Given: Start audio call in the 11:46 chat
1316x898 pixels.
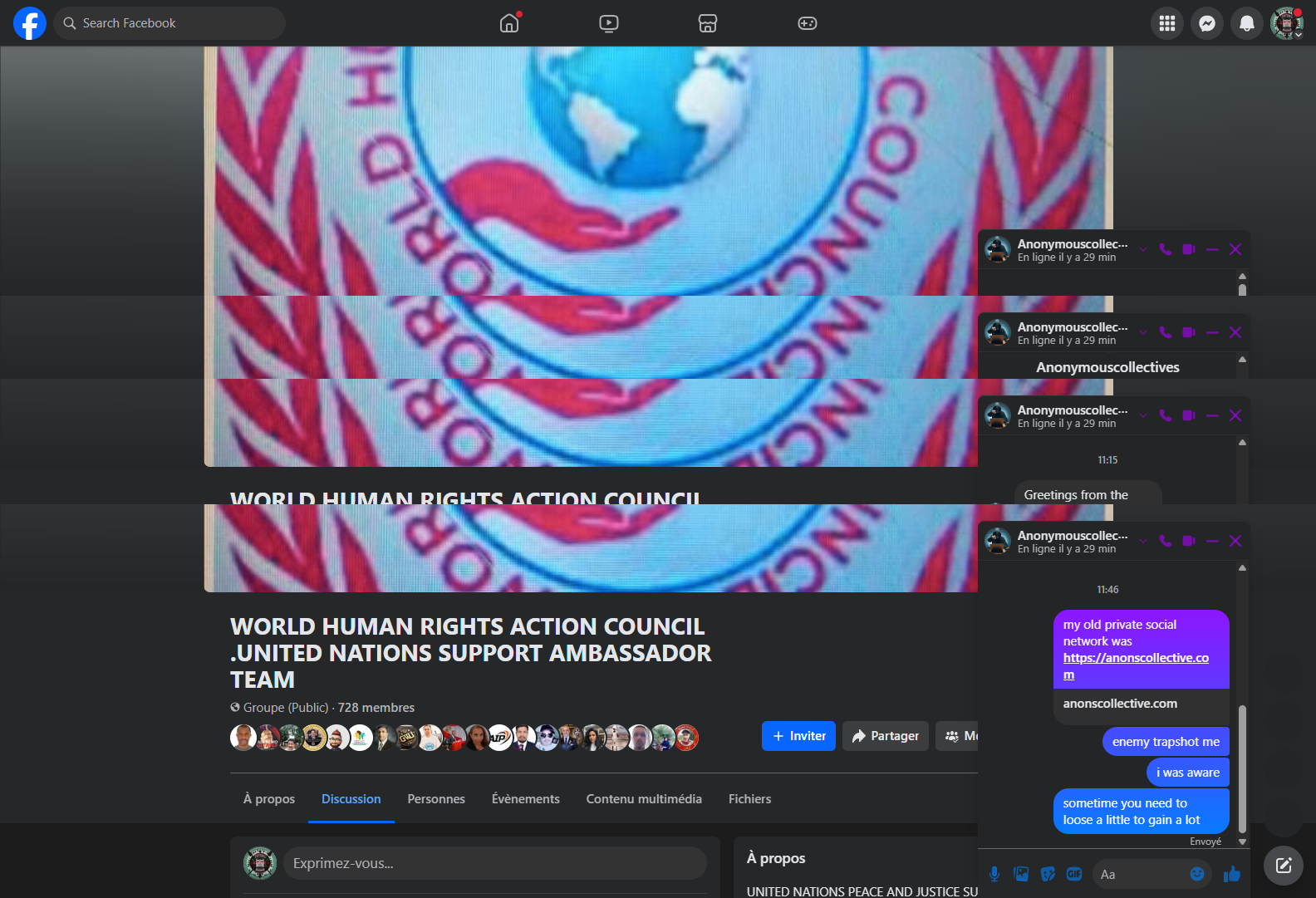Looking at the screenshot, I should pyautogui.click(x=1166, y=541).
